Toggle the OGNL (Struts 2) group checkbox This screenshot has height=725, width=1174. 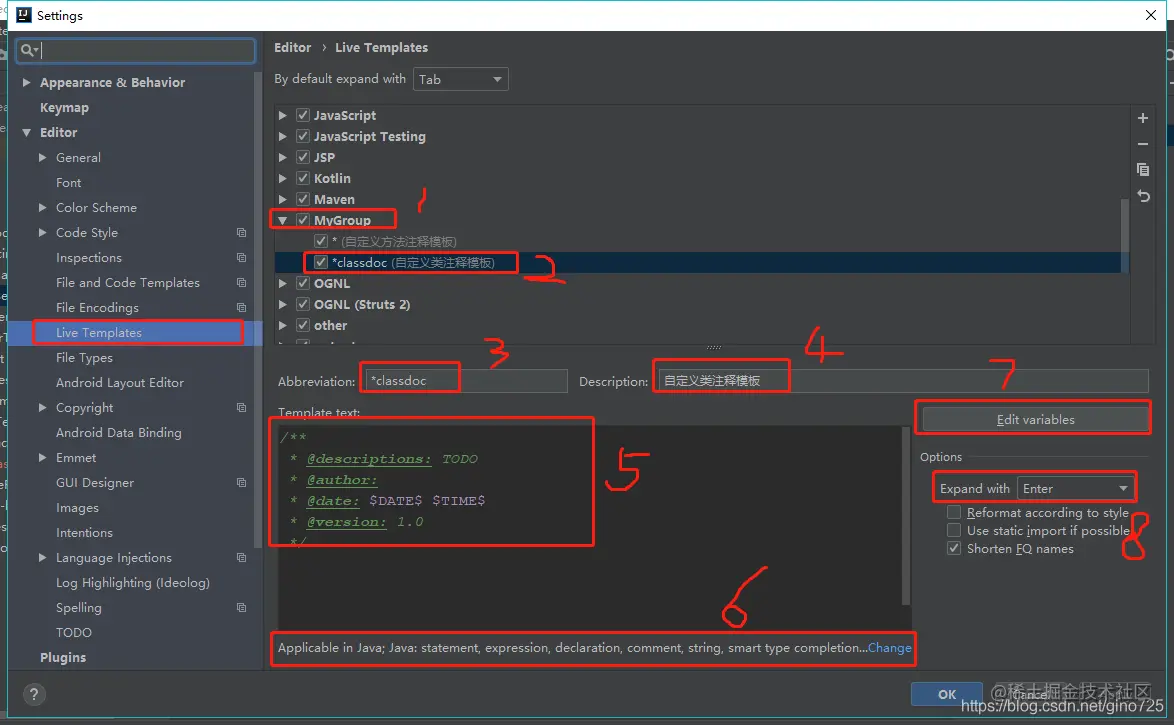tap(302, 304)
